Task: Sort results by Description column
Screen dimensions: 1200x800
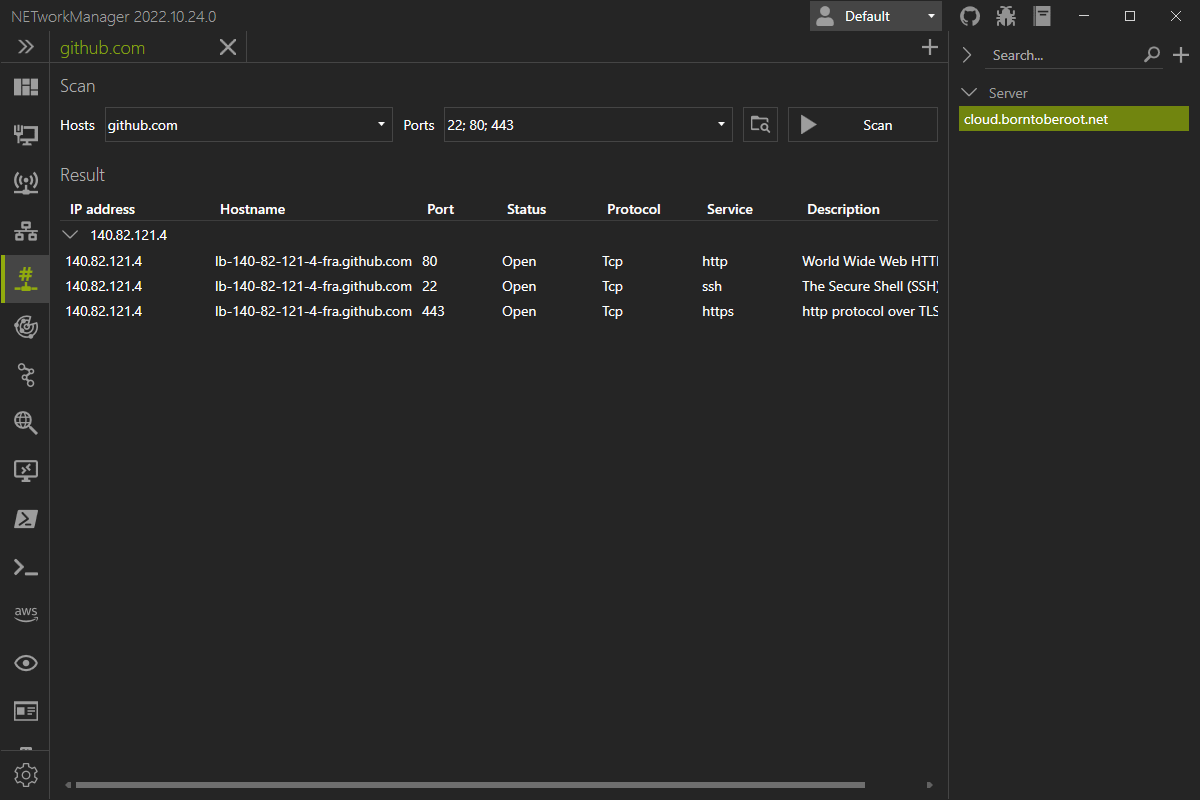Action: [x=843, y=209]
